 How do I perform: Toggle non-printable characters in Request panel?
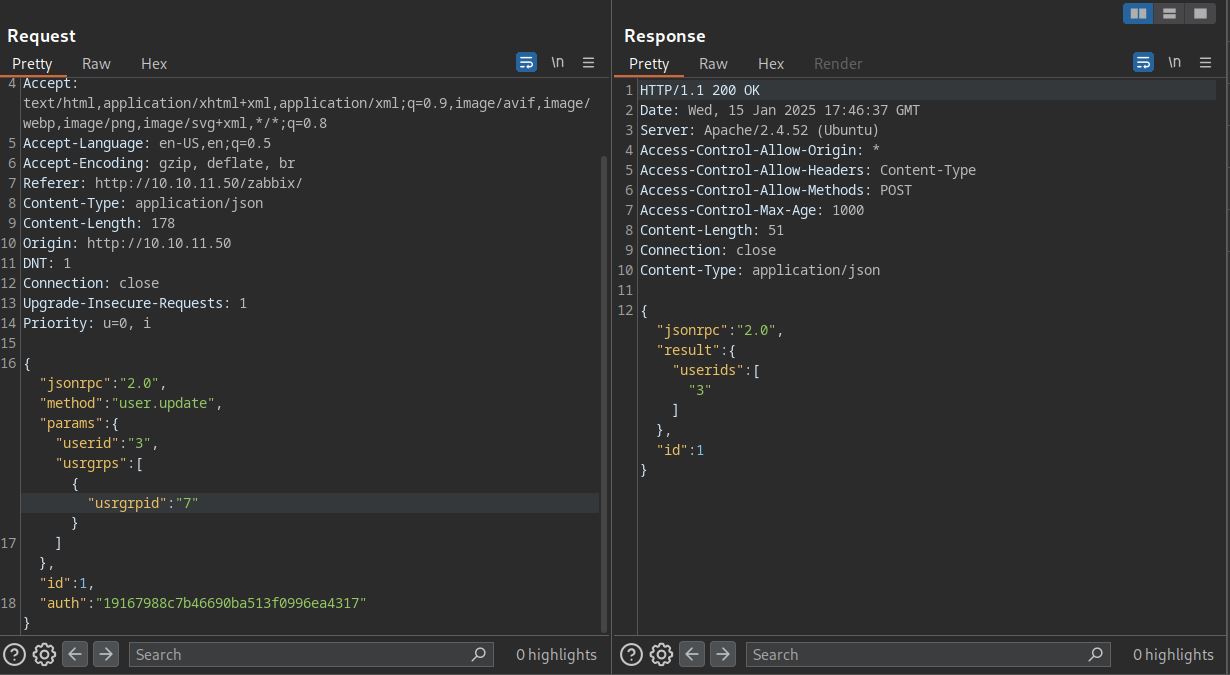pos(557,62)
